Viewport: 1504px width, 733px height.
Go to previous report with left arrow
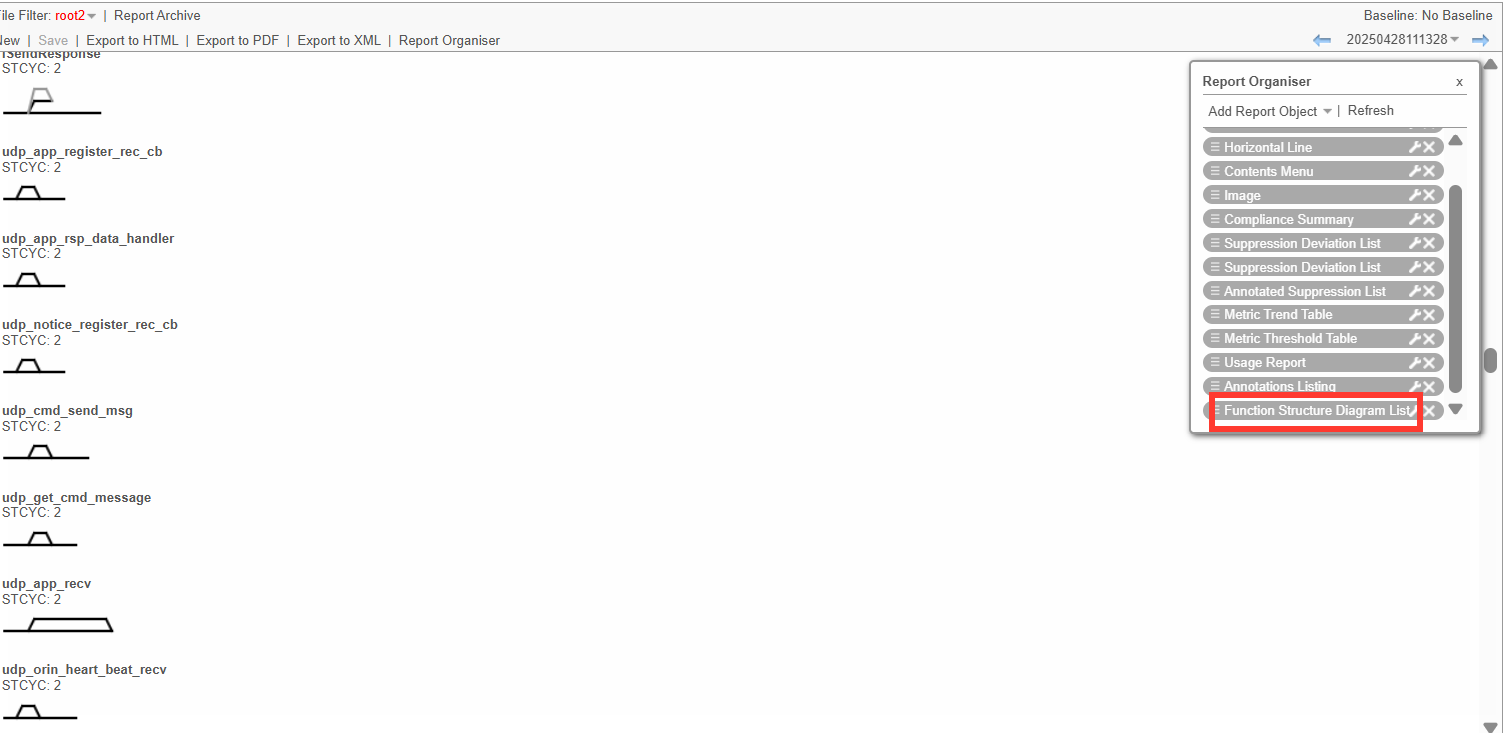(1322, 40)
